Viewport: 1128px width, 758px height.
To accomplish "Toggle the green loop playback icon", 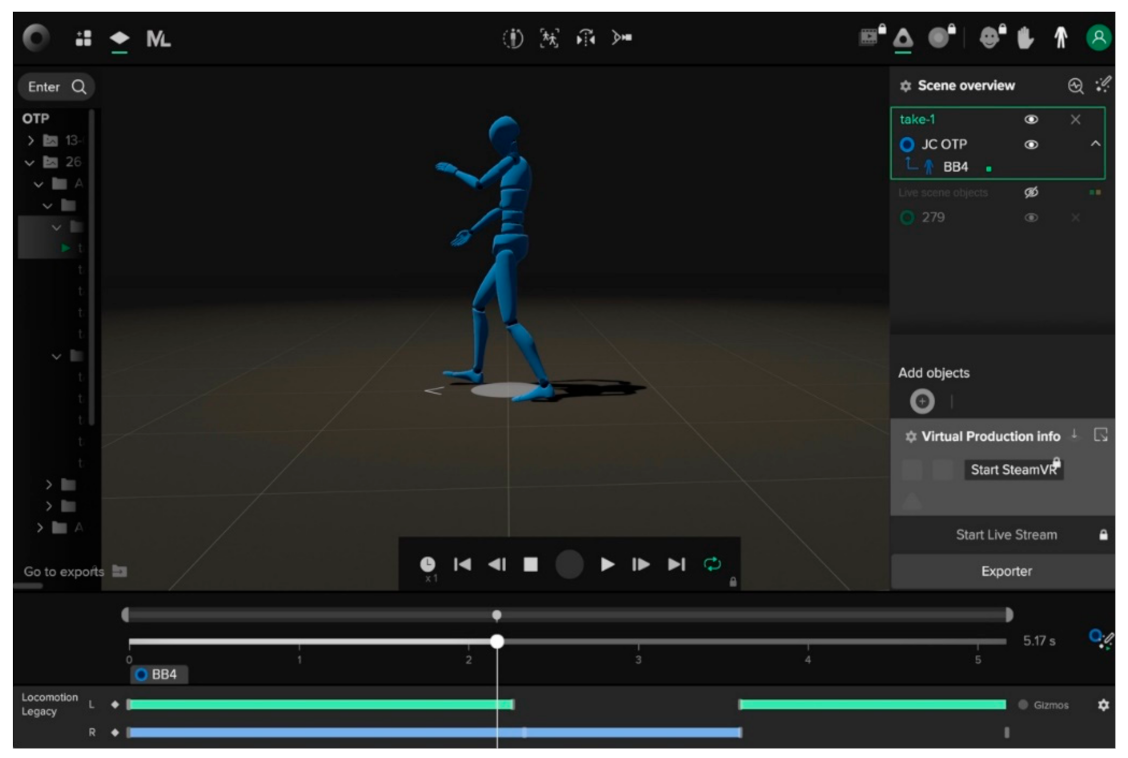I will (712, 565).
